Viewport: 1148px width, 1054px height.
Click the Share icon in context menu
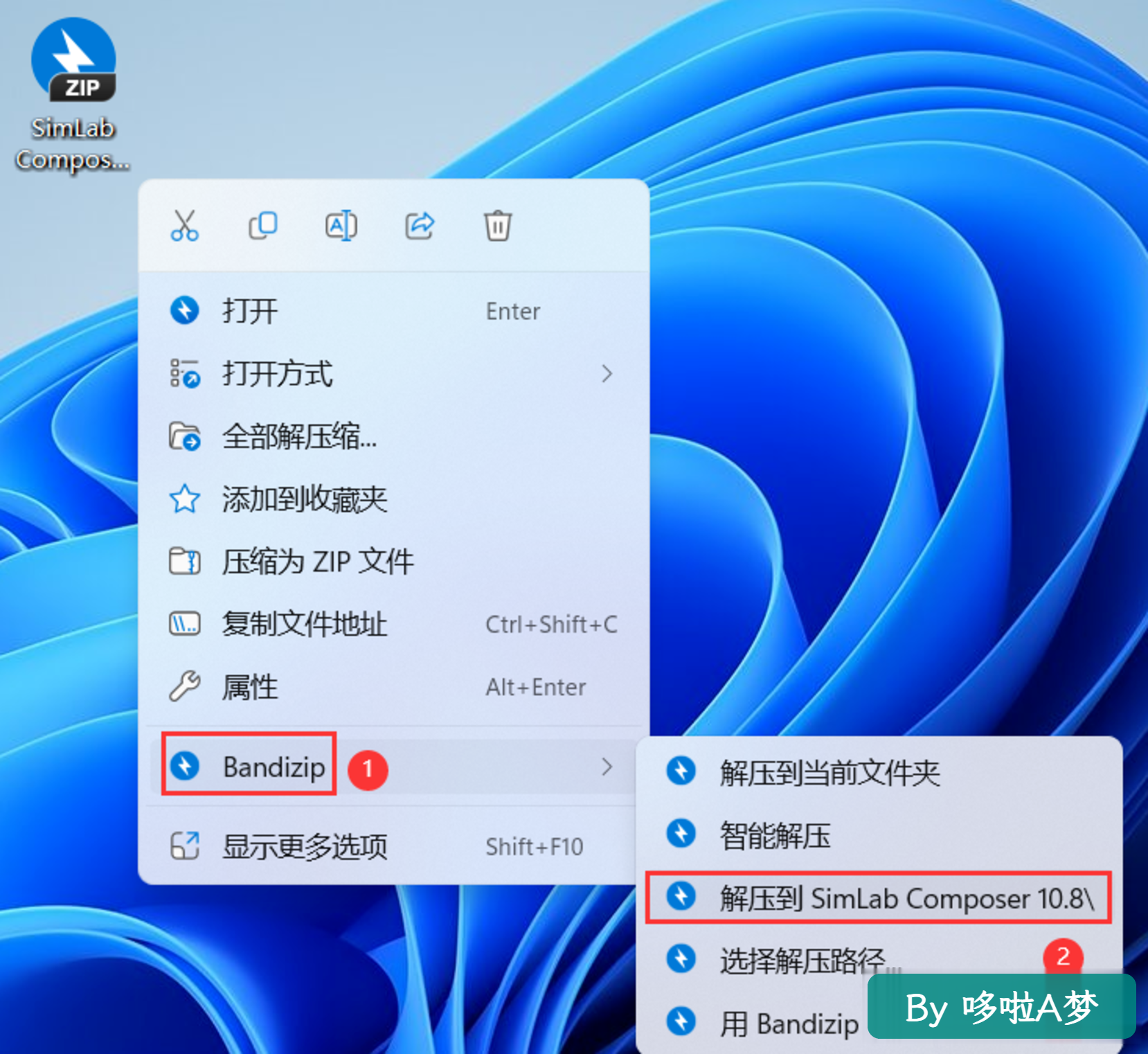[420, 226]
